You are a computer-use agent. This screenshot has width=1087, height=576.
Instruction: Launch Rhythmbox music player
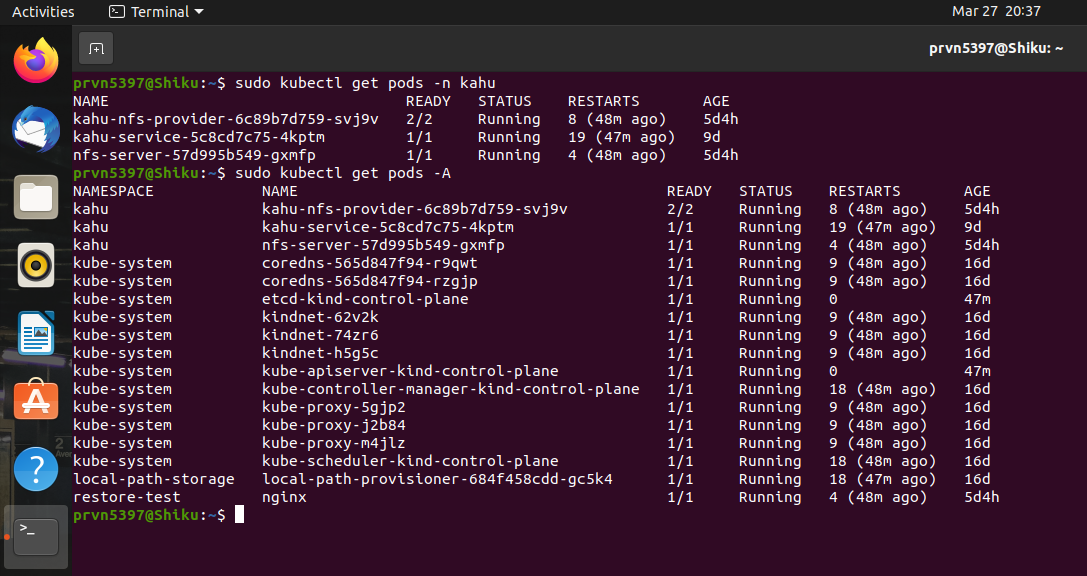tap(35, 265)
